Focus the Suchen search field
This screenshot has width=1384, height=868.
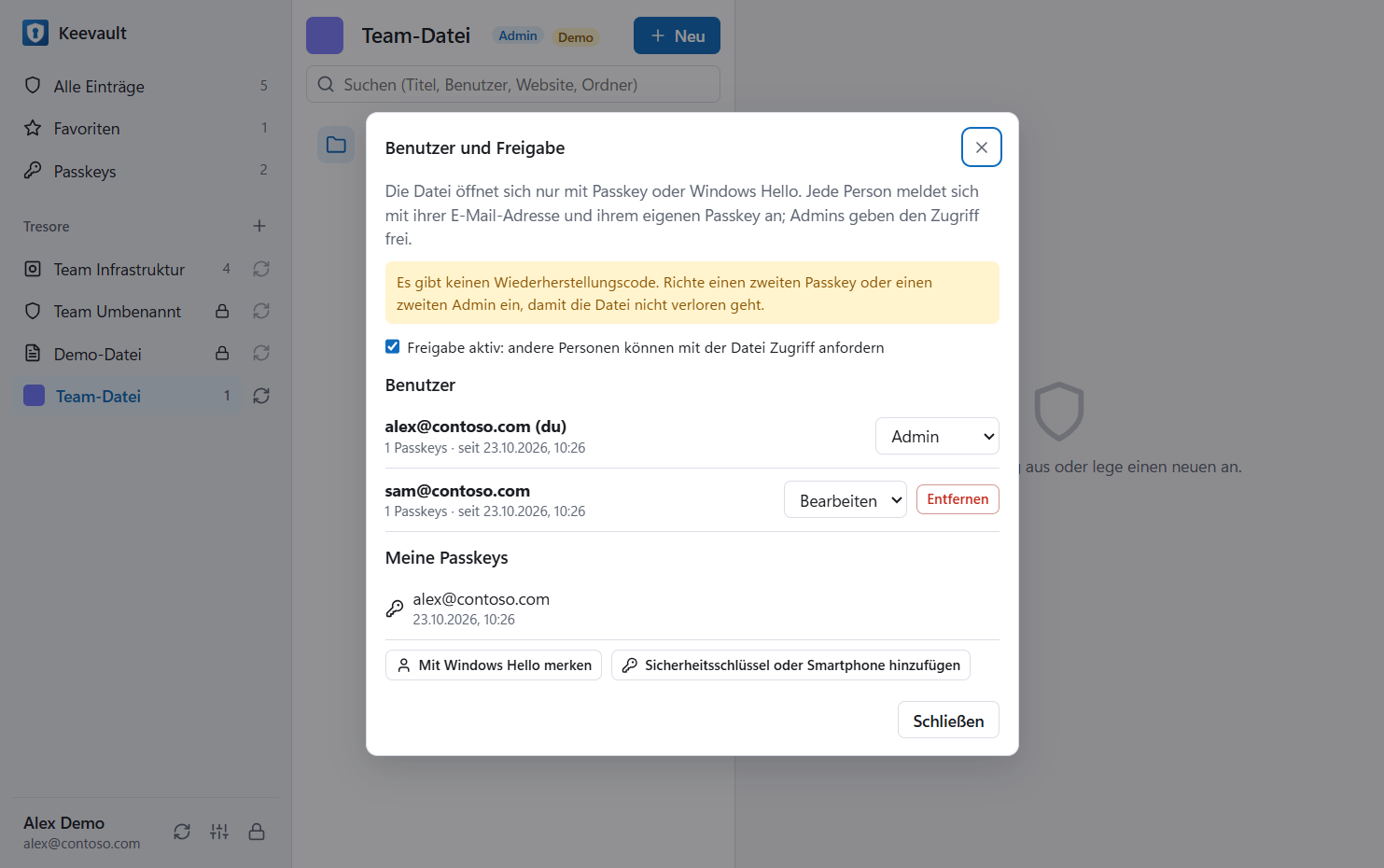tap(513, 84)
